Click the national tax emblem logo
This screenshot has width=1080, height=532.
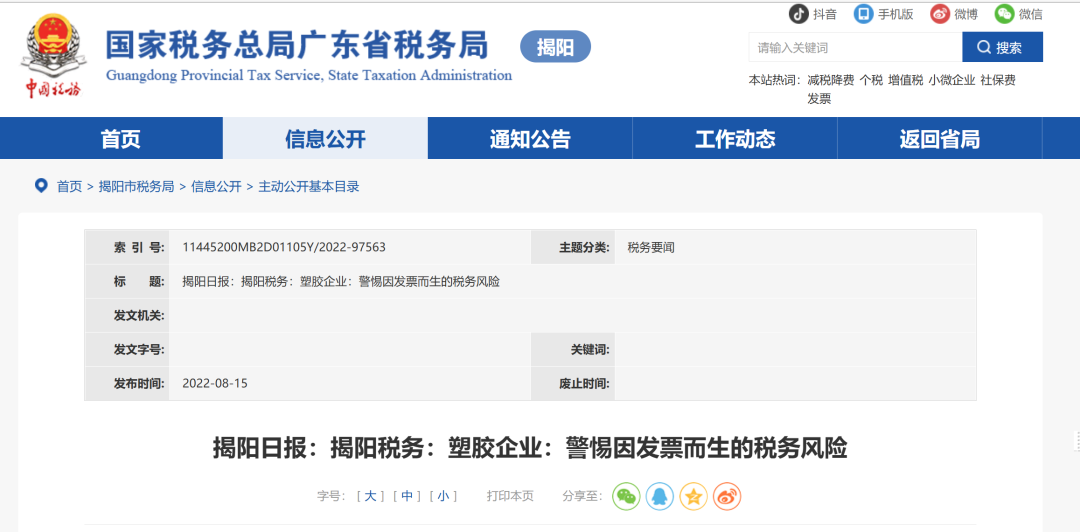point(53,55)
